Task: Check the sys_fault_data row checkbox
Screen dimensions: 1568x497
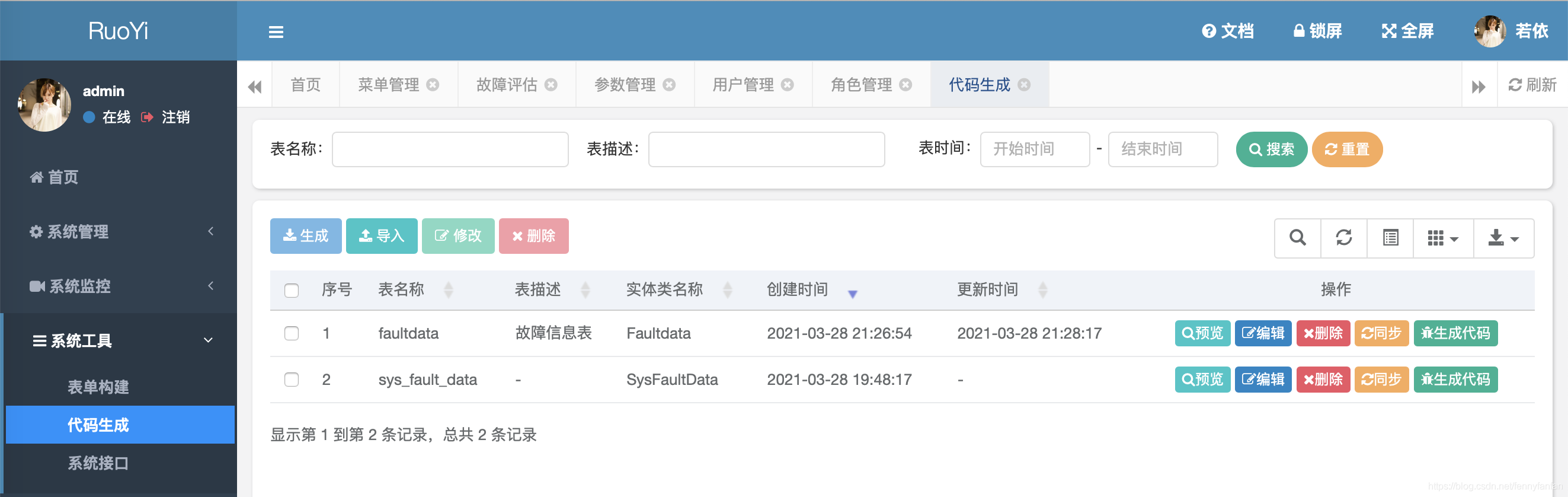Action: point(292,380)
